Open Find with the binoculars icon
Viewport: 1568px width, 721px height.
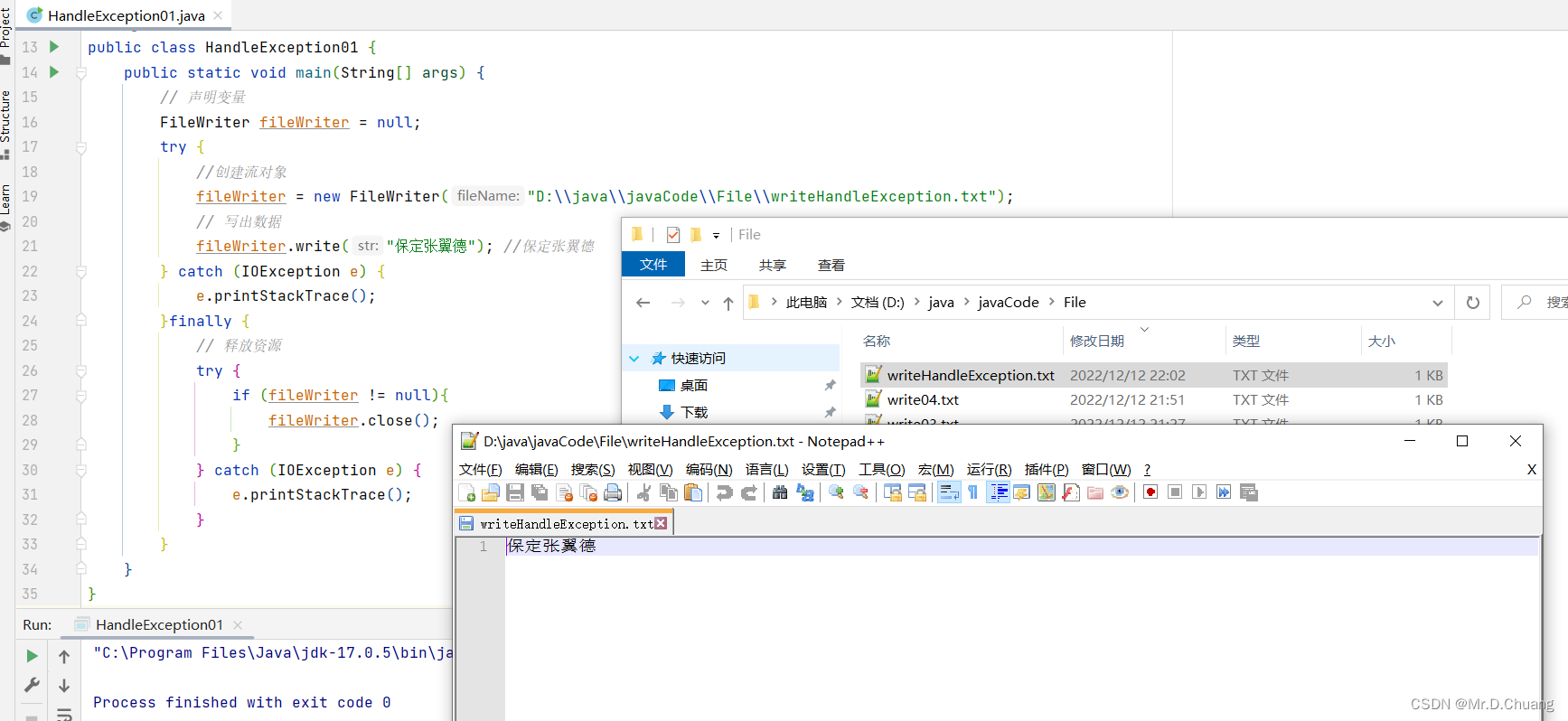780,492
